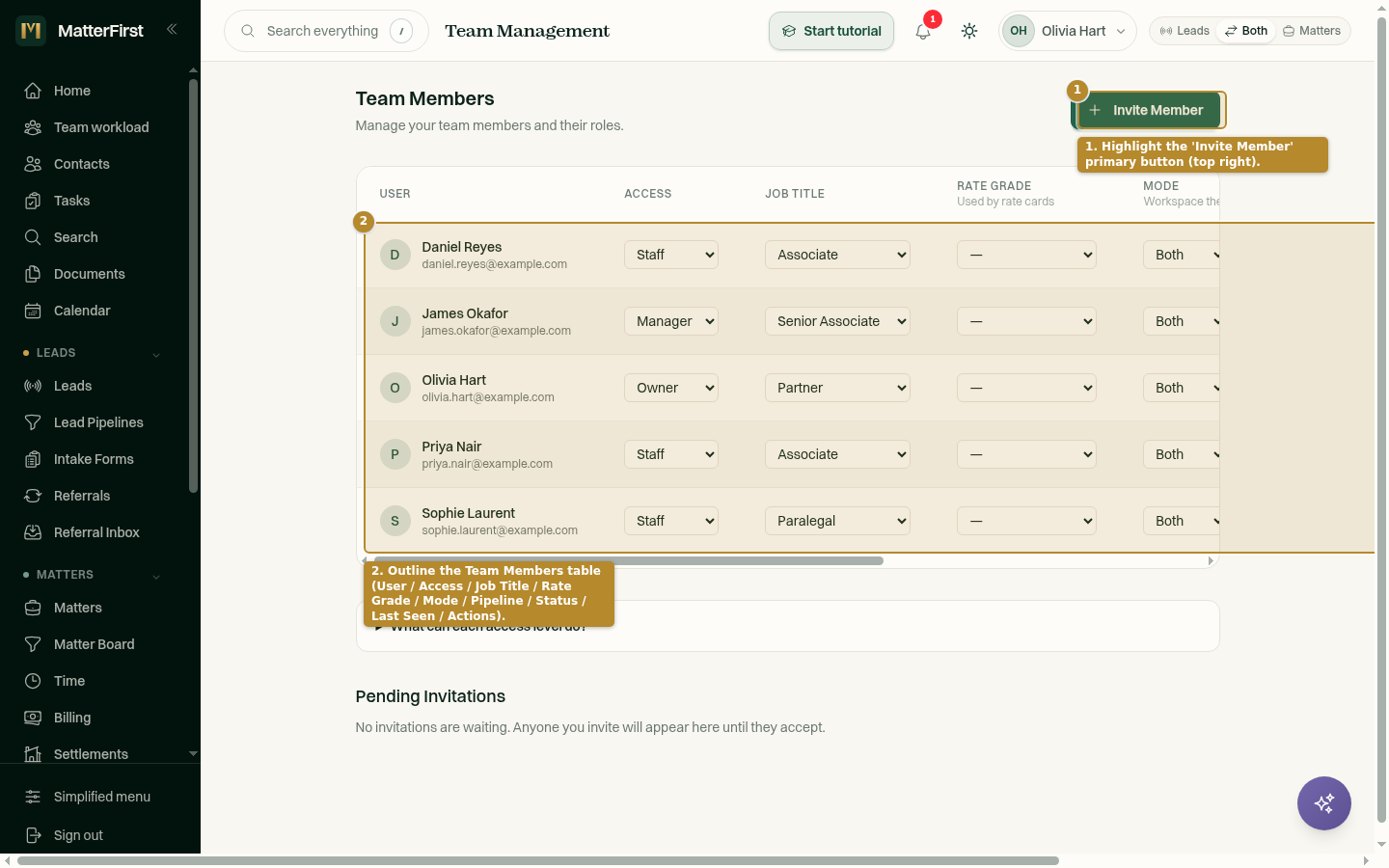
Task: Open the AI assistant sparkle button
Action: coord(1324,803)
